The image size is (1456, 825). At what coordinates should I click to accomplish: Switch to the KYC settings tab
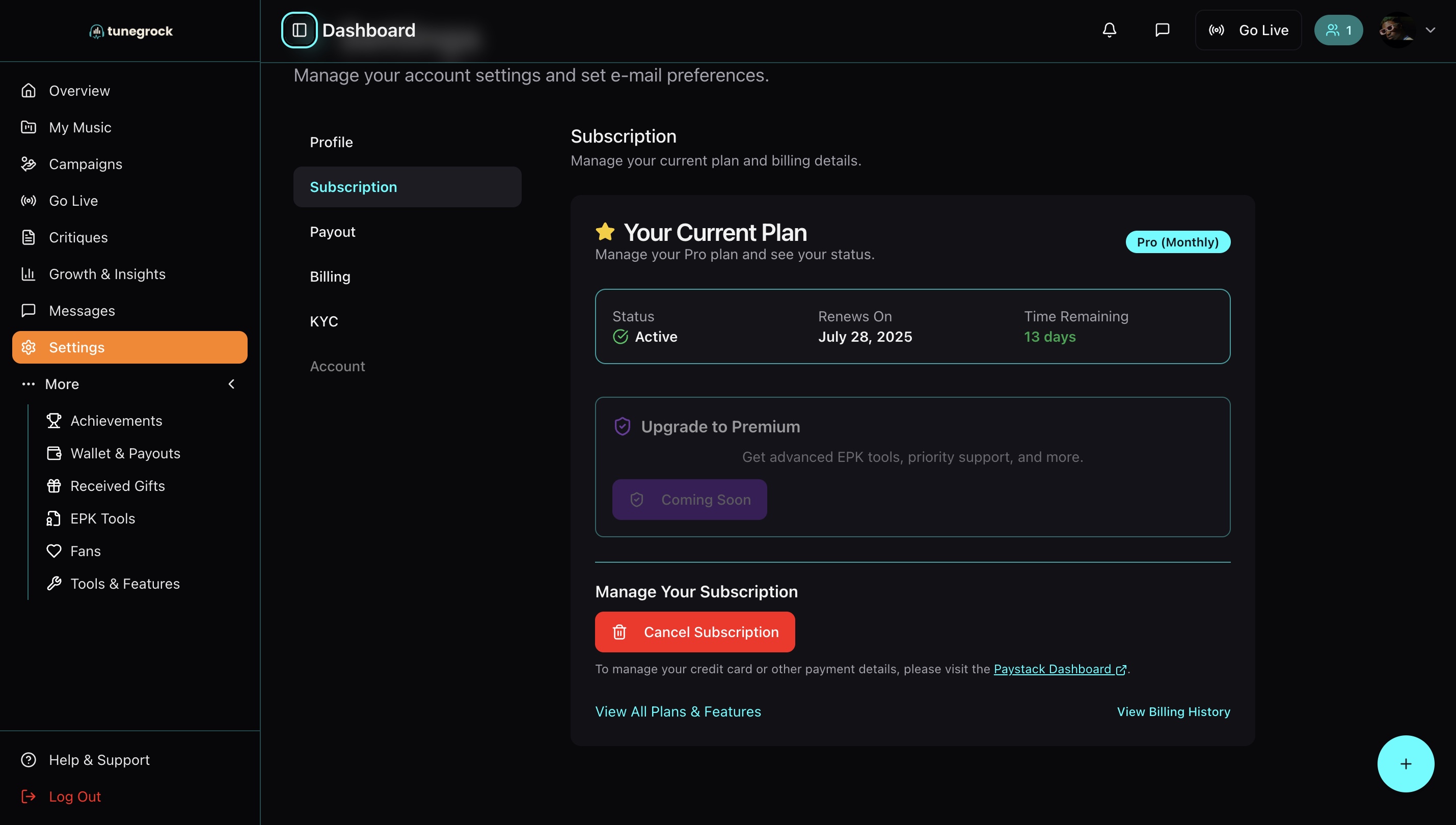point(323,321)
